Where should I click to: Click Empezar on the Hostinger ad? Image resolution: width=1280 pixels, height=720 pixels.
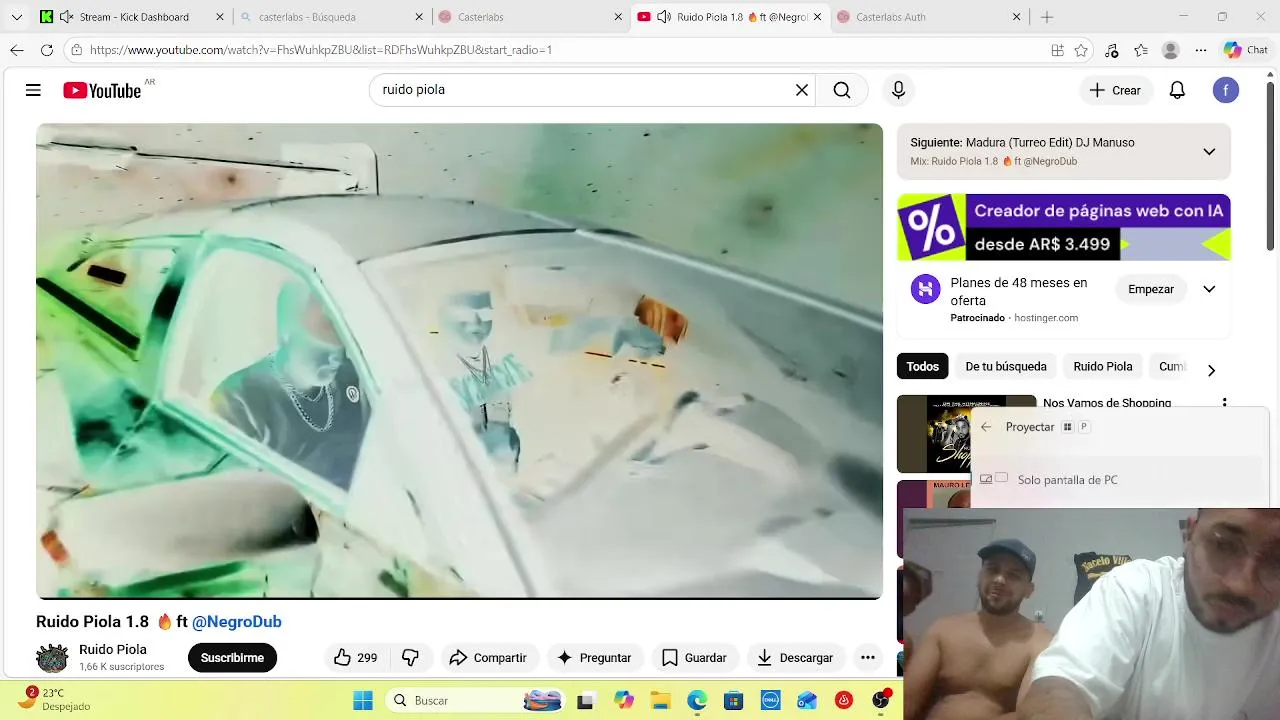(x=1151, y=289)
